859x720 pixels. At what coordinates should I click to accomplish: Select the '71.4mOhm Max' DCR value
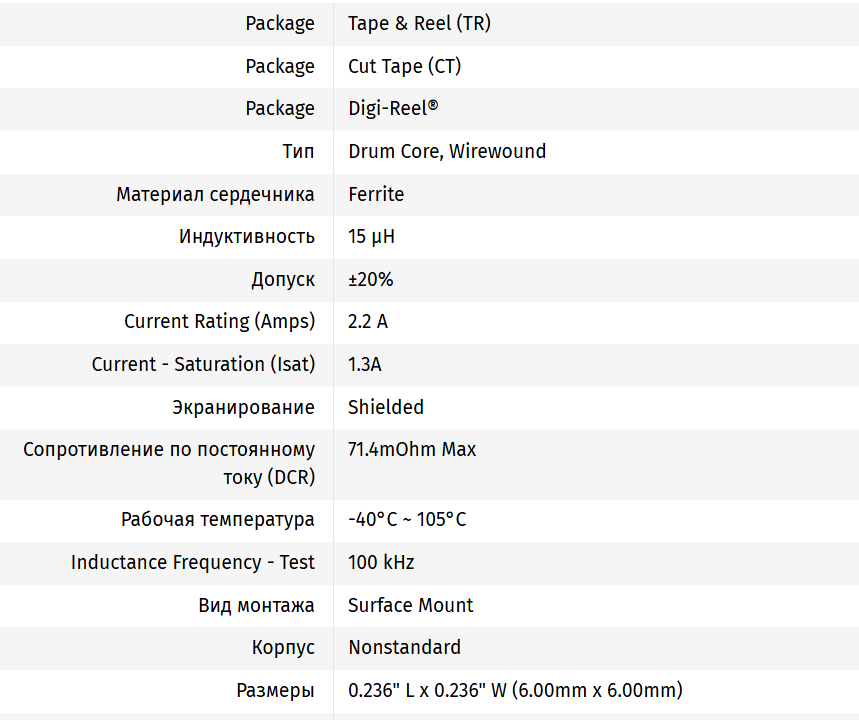coord(412,449)
